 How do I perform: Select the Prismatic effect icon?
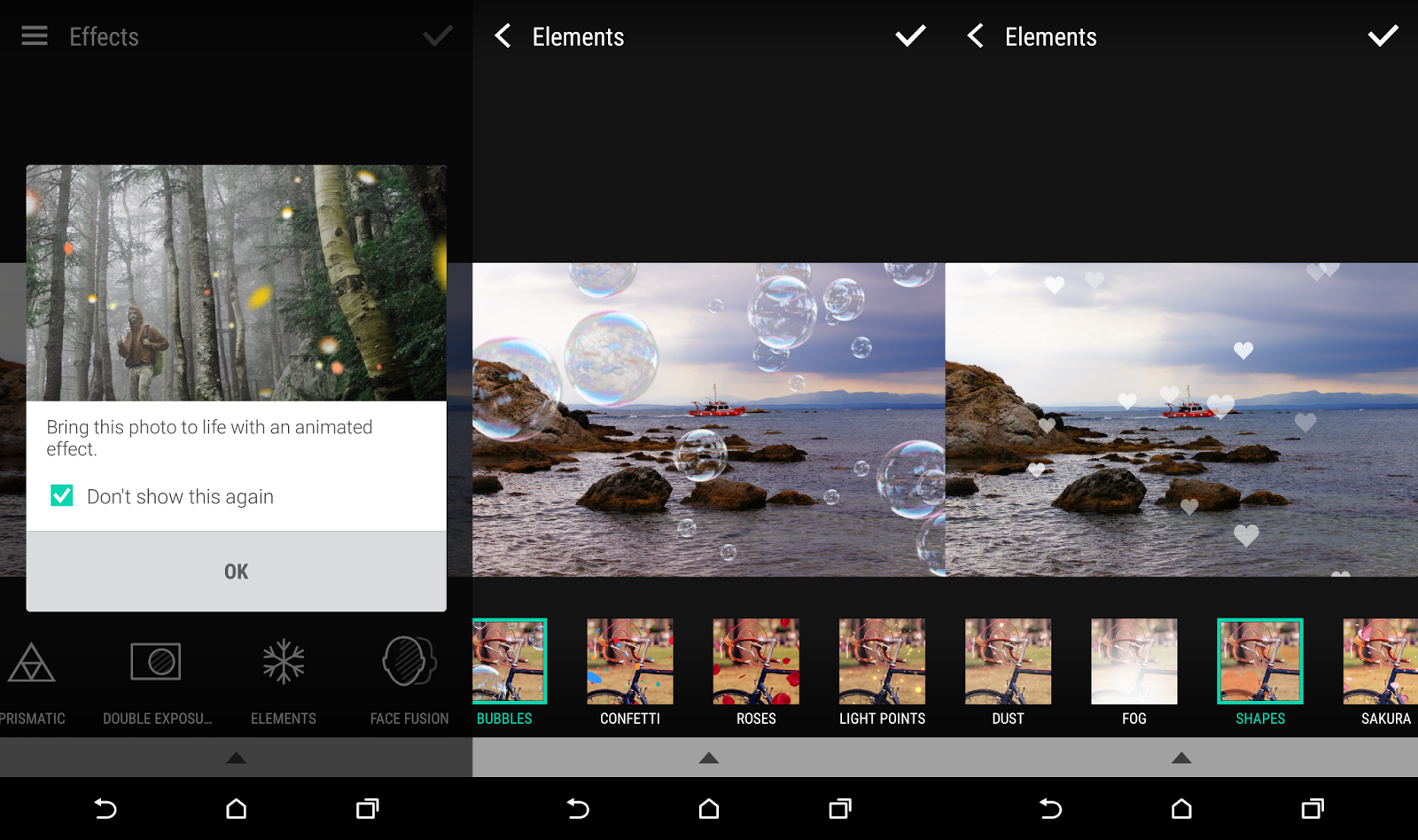click(31, 663)
